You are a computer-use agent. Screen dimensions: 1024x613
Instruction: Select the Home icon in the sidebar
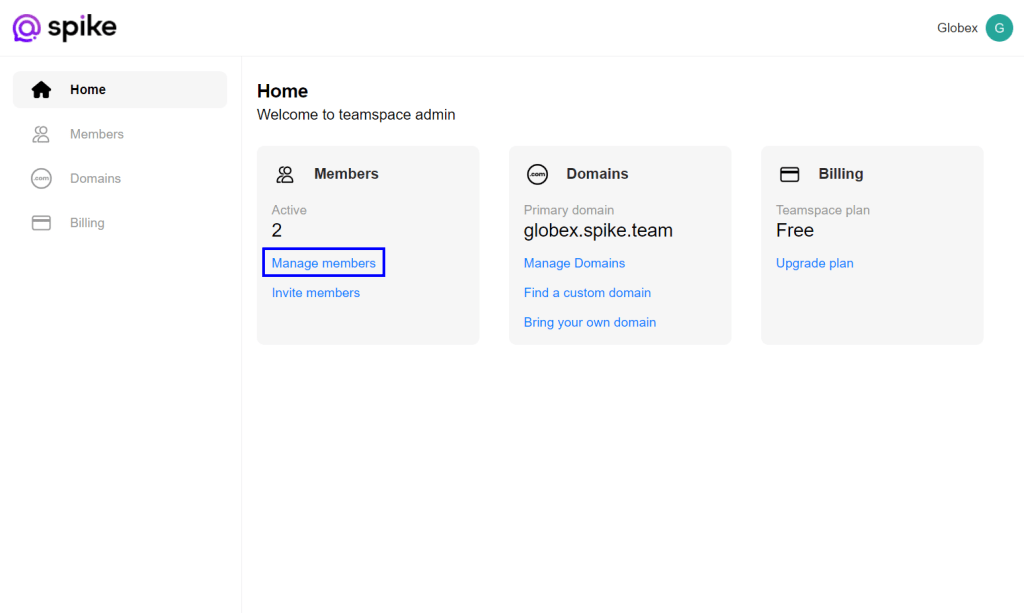coord(40,89)
